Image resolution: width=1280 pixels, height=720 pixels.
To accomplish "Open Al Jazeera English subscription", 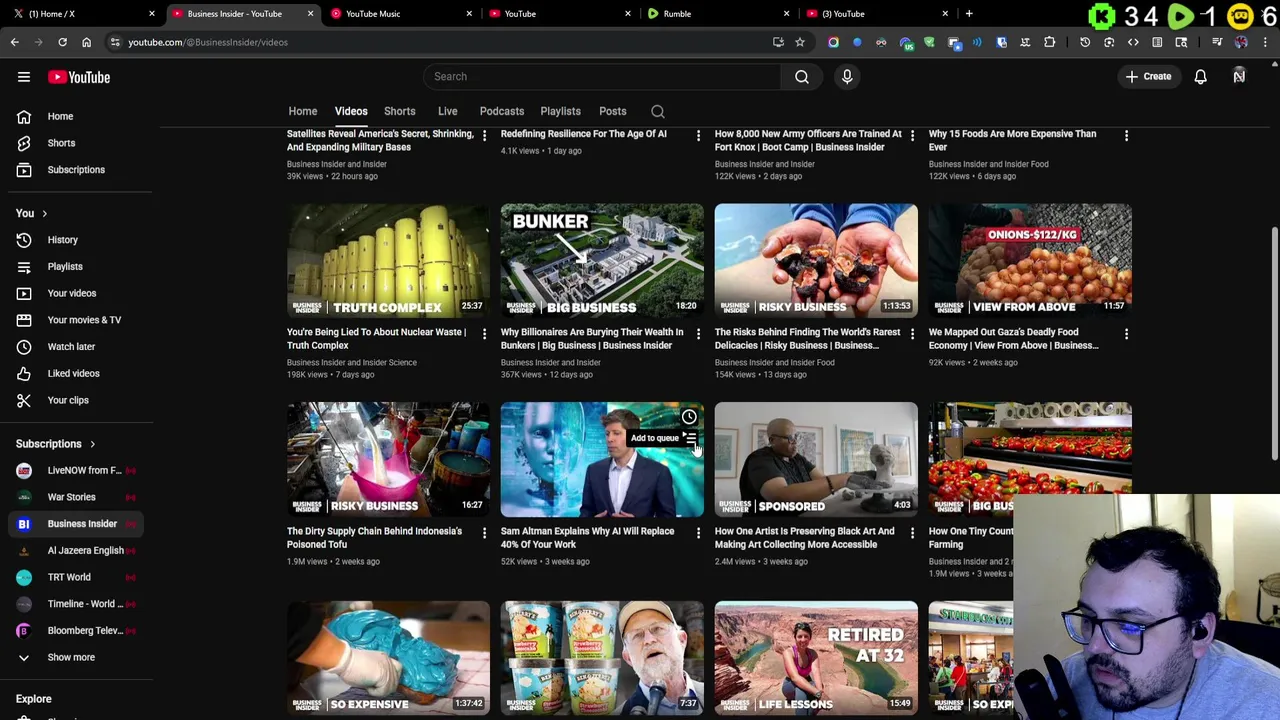I will [x=76, y=550].
